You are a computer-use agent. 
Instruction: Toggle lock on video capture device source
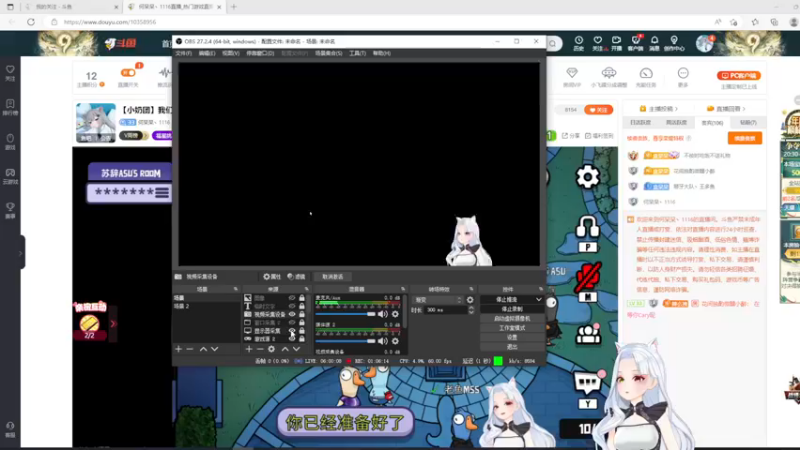coord(302,314)
